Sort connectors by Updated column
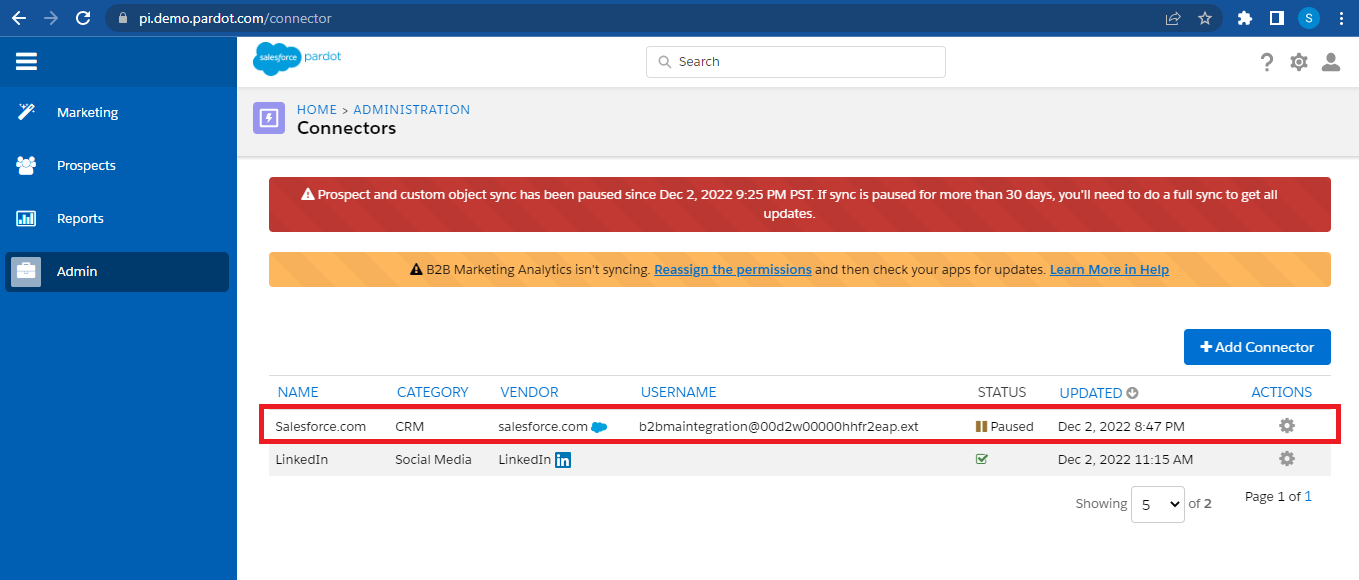The height and width of the screenshot is (580, 1359). [1098, 392]
